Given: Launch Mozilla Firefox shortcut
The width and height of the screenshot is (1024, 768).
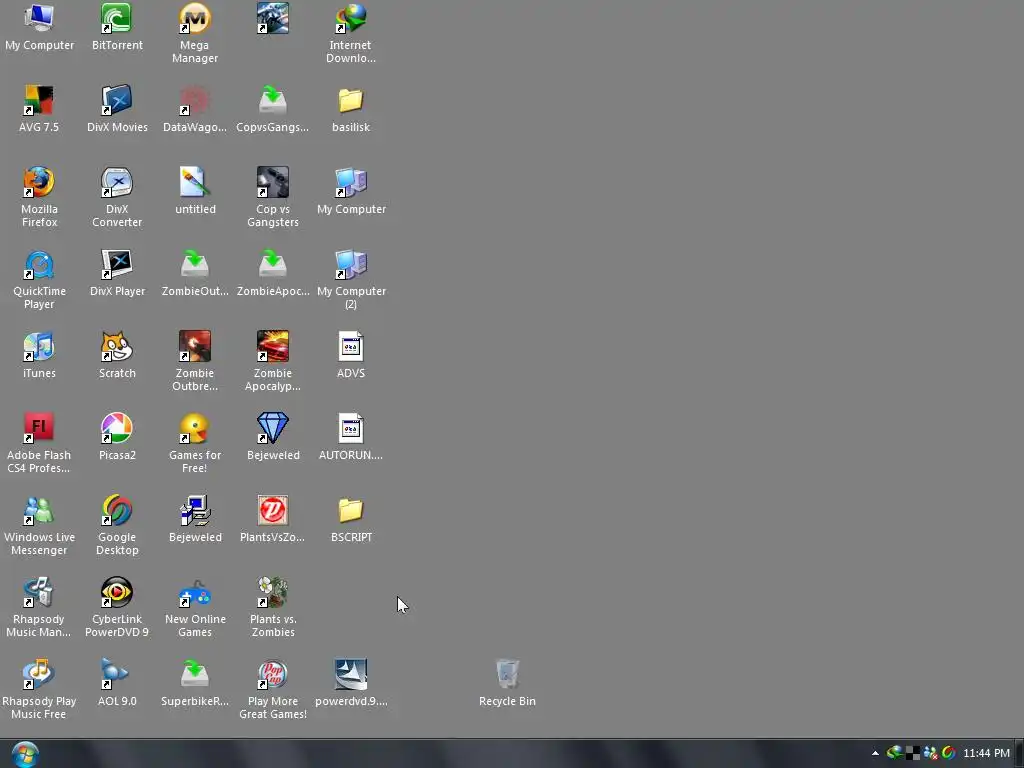Looking at the screenshot, I should [x=39, y=197].
